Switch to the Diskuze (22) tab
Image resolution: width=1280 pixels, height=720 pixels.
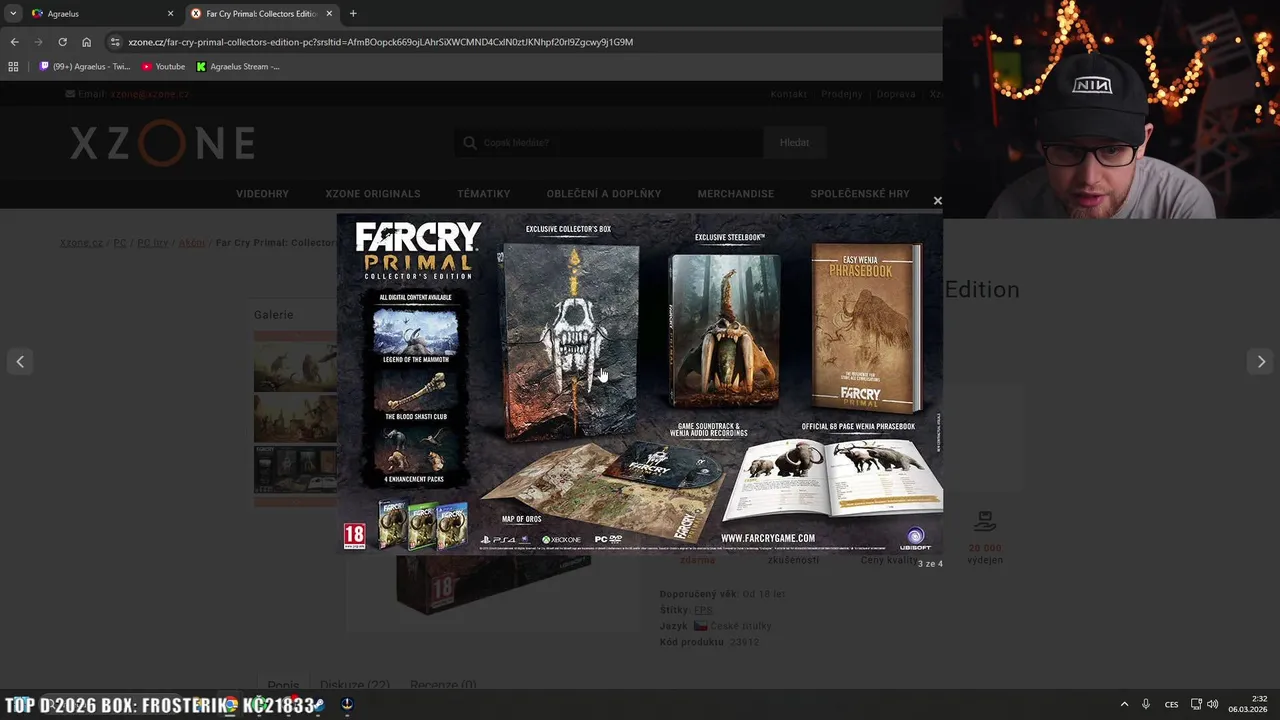point(354,686)
